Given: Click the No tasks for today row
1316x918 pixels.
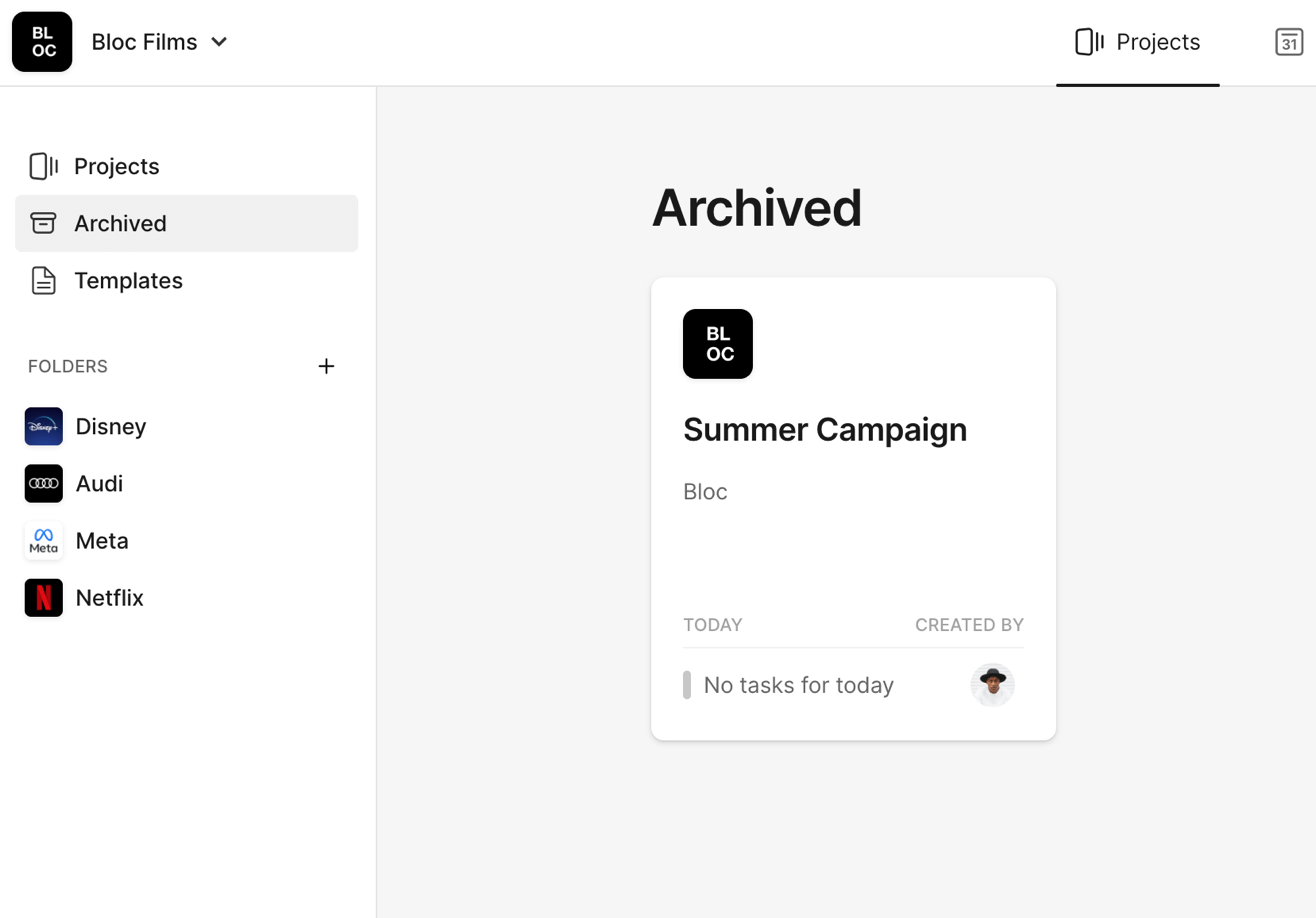Looking at the screenshot, I should click(798, 685).
